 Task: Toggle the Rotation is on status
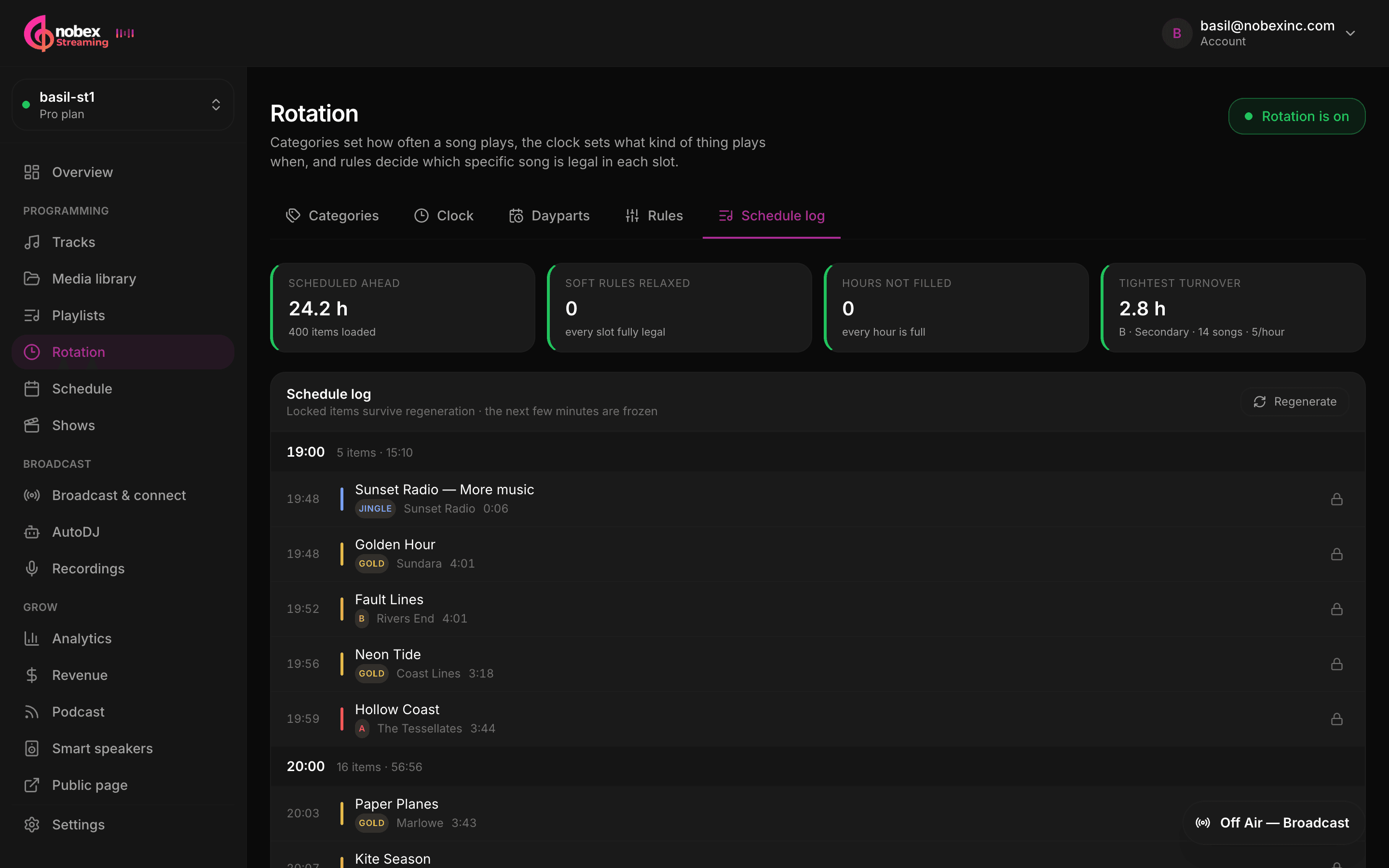(x=1296, y=117)
